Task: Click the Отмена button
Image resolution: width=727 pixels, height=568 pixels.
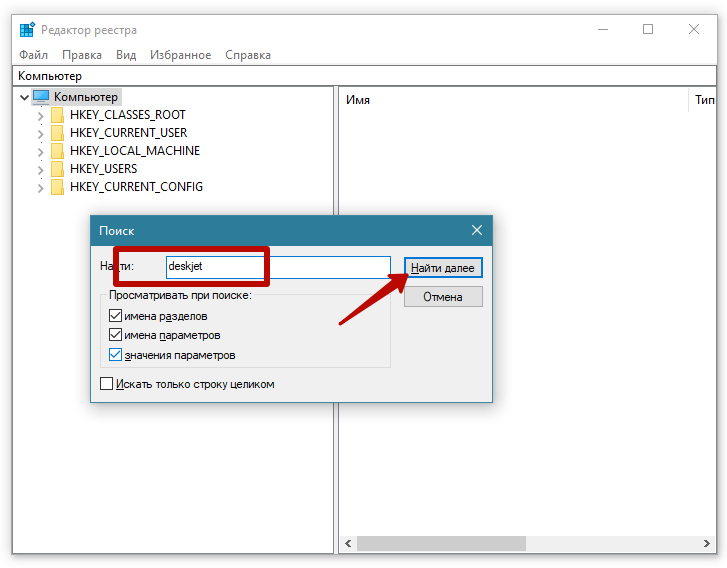Action: point(443,297)
